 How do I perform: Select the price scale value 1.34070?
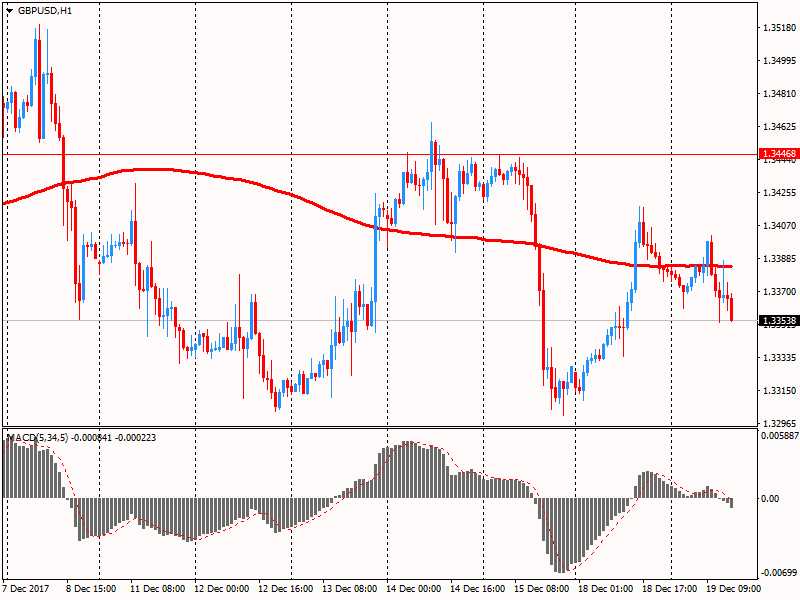(x=780, y=225)
